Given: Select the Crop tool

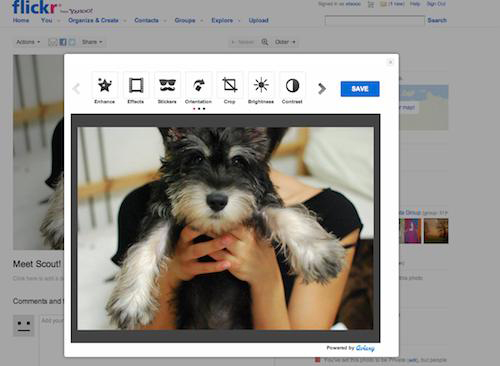Looking at the screenshot, I should [230, 88].
